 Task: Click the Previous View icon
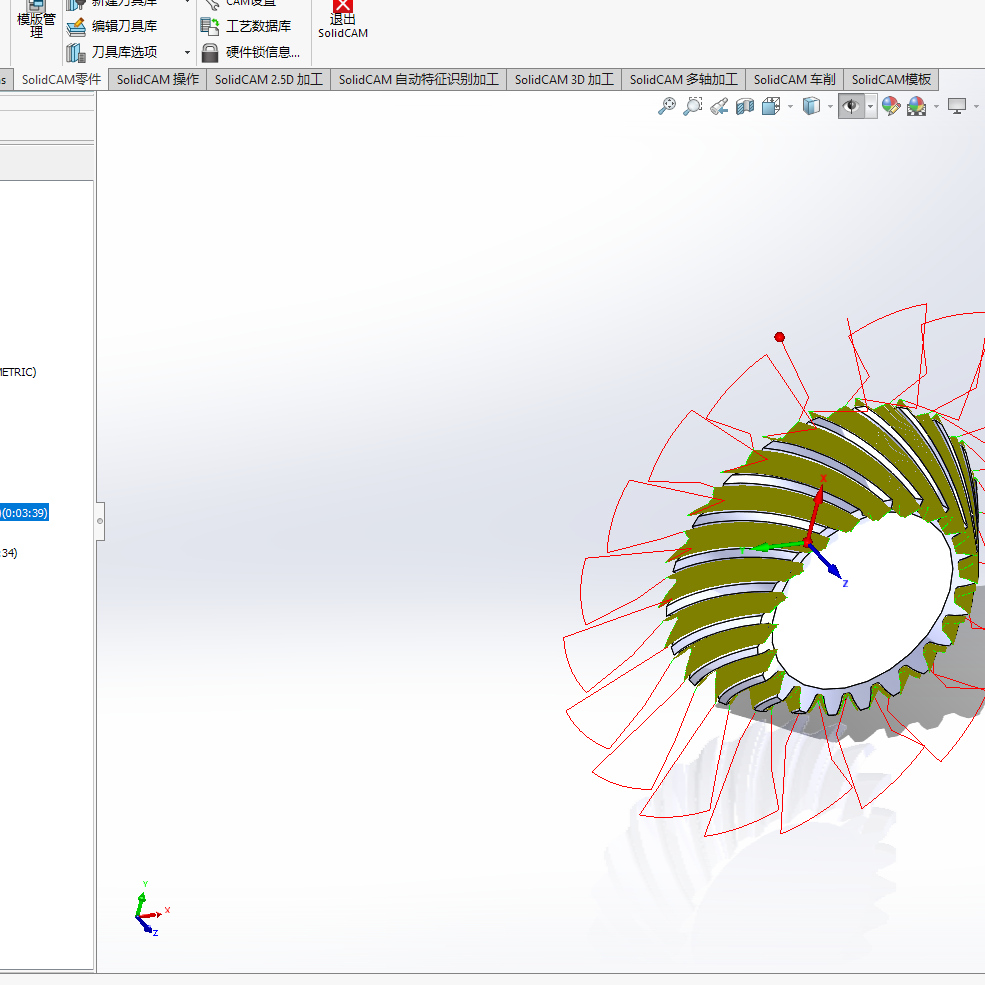point(718,106)
